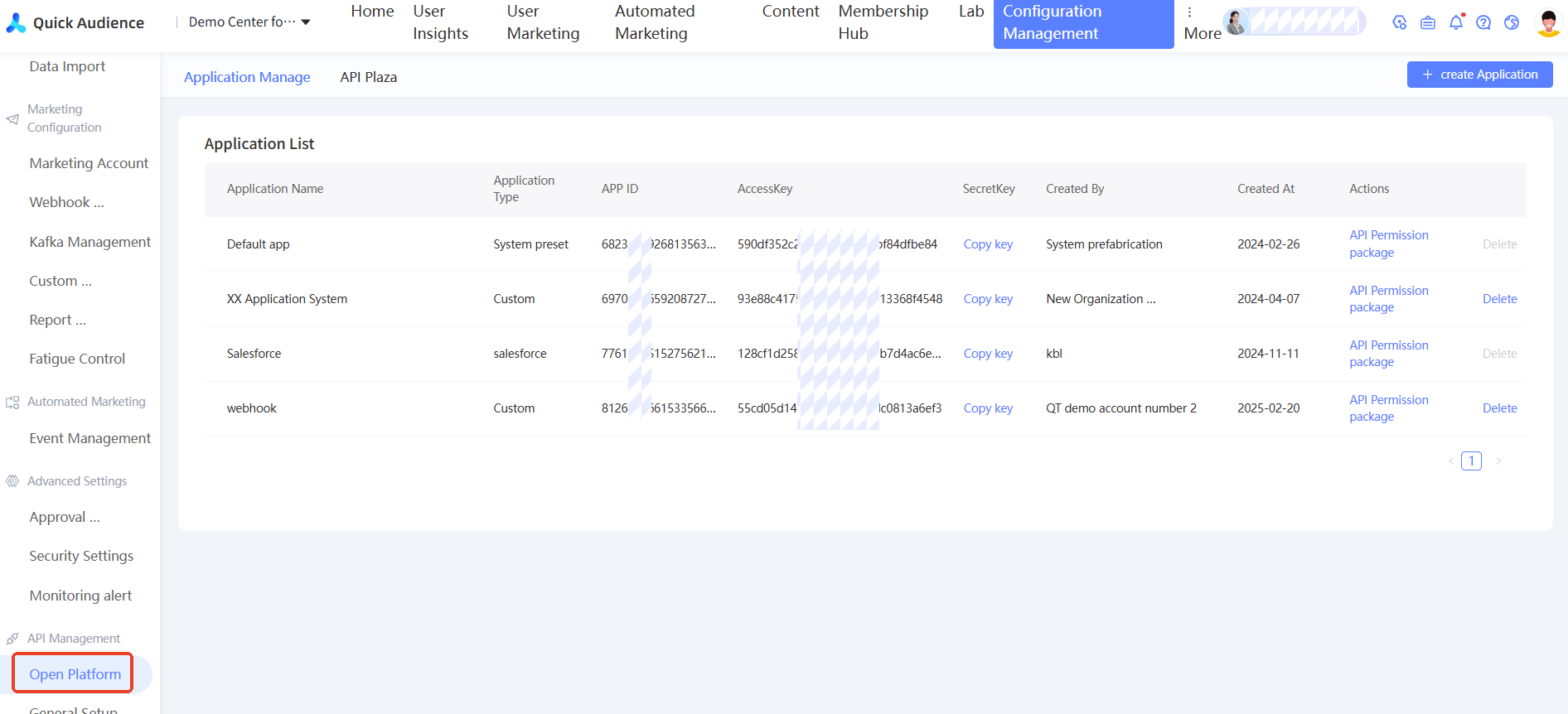1568x714 pixels.
Task: Open Fatigue Control in sidebar
Action: [x=77, y=359]
